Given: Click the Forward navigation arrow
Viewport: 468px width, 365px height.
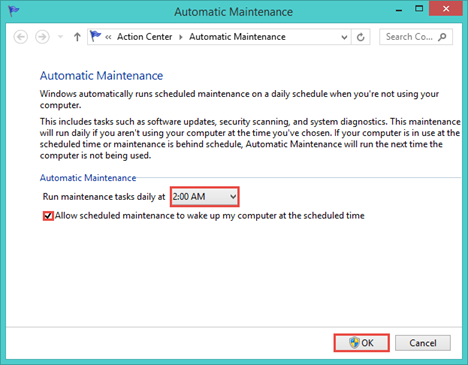Looking at the screenshot, I should 42,37.
